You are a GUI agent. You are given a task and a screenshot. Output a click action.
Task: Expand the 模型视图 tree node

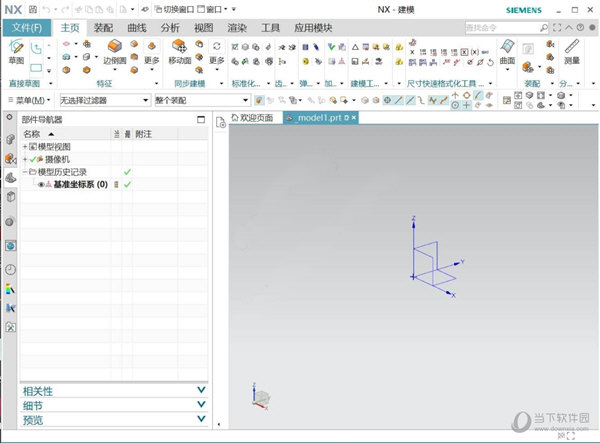(x=25, y=147)
